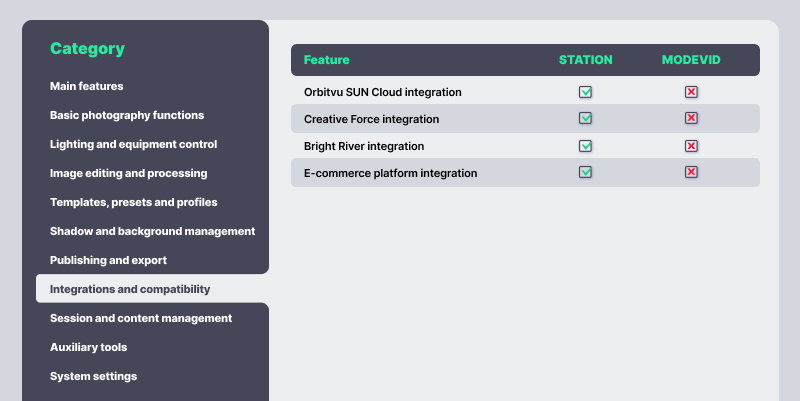Image resolution: width=800 pixels, height=401 pixels.
Task: Open the Main features category
Action: (87, 86)
